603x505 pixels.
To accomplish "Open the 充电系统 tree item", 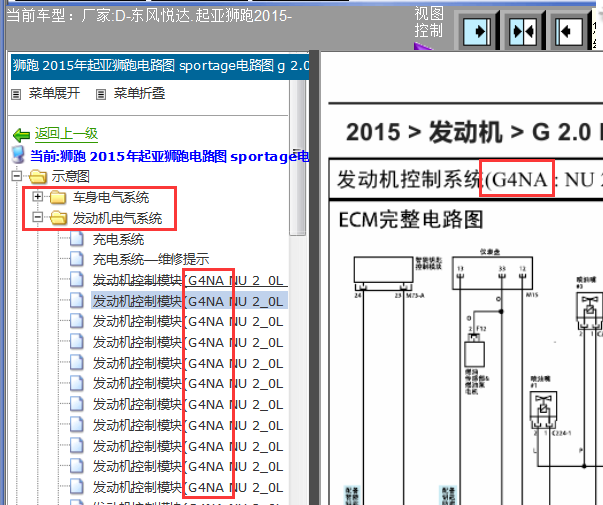I will pos(118,239).
